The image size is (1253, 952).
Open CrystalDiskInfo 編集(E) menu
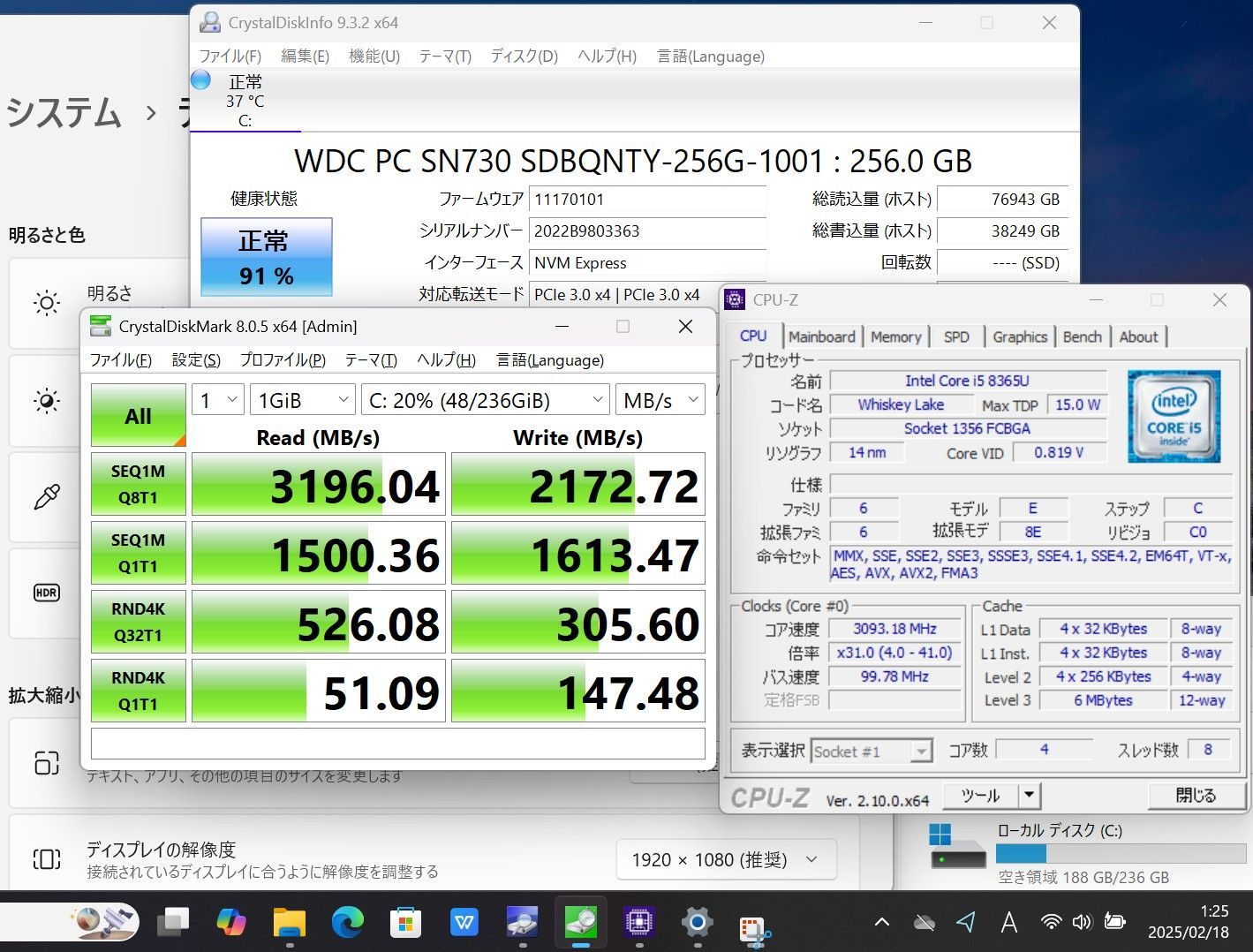tap(305, 57)
